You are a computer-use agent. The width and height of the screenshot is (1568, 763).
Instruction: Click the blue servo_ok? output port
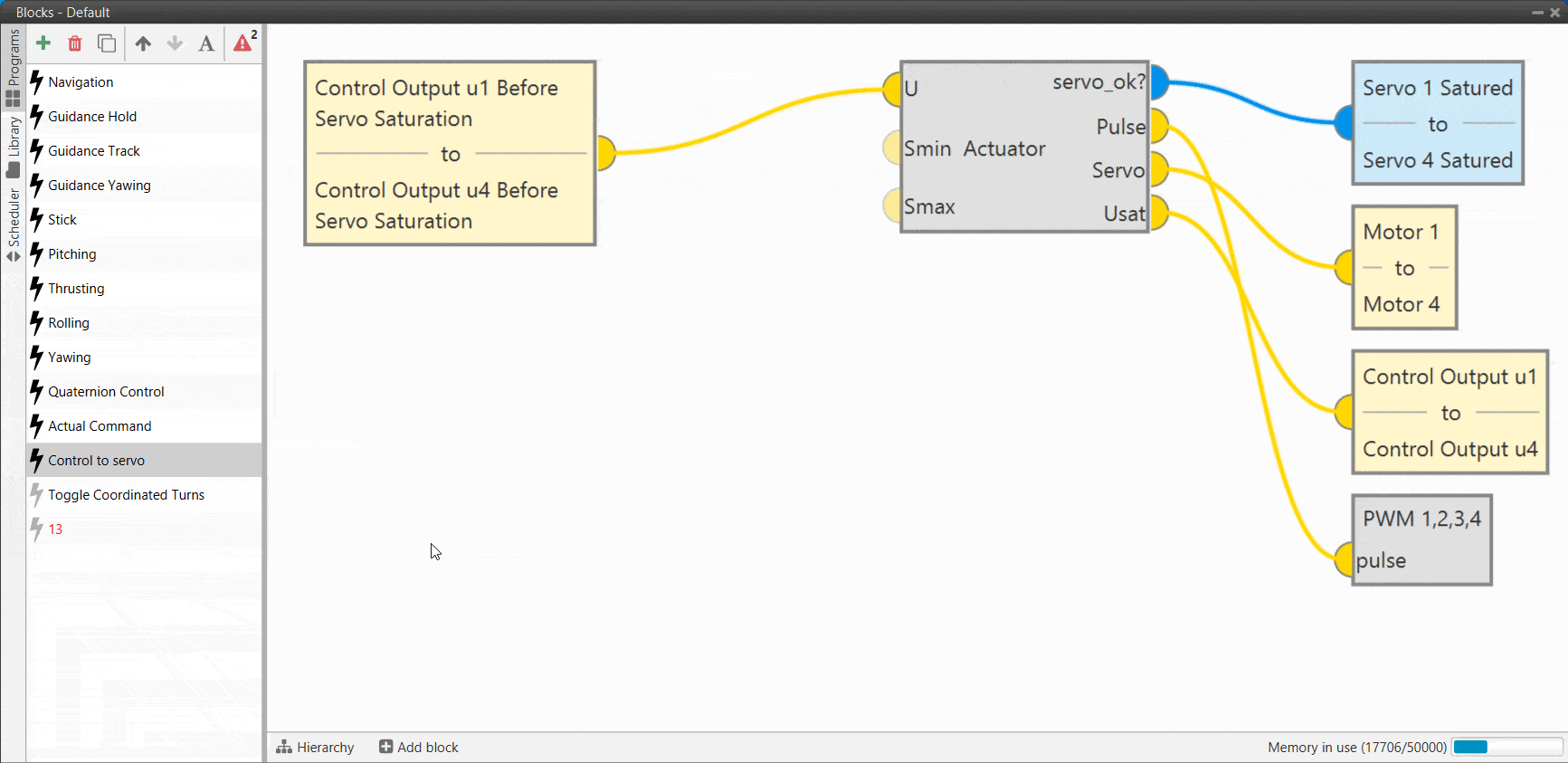coord(1159,82)
